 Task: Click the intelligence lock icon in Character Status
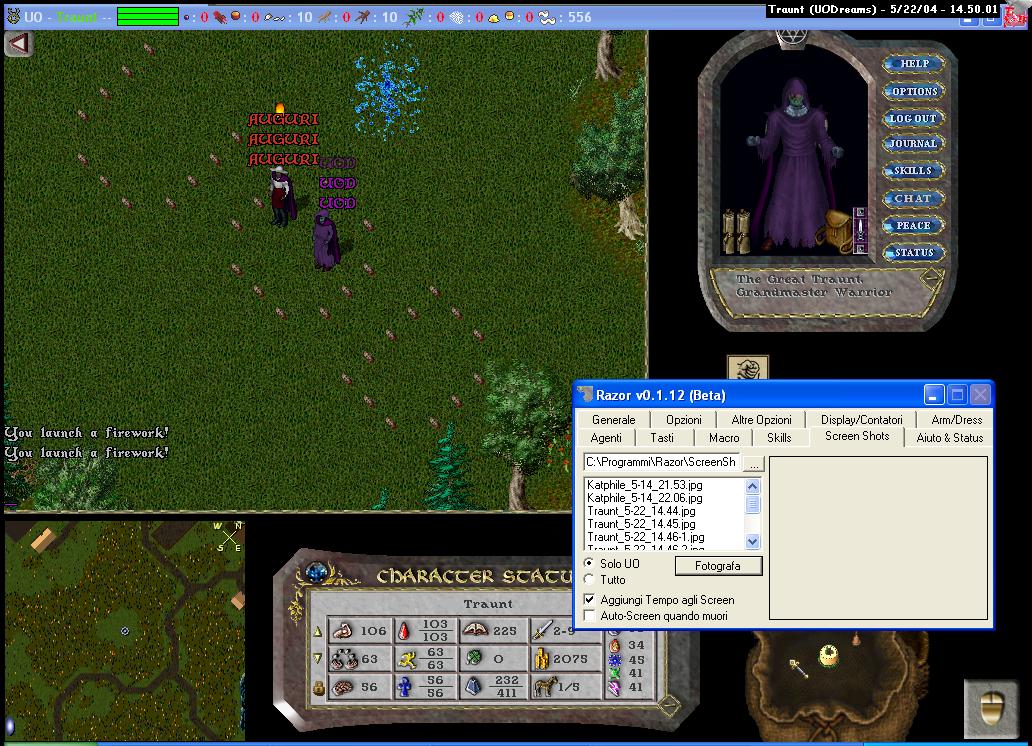[x=319, y=688]
